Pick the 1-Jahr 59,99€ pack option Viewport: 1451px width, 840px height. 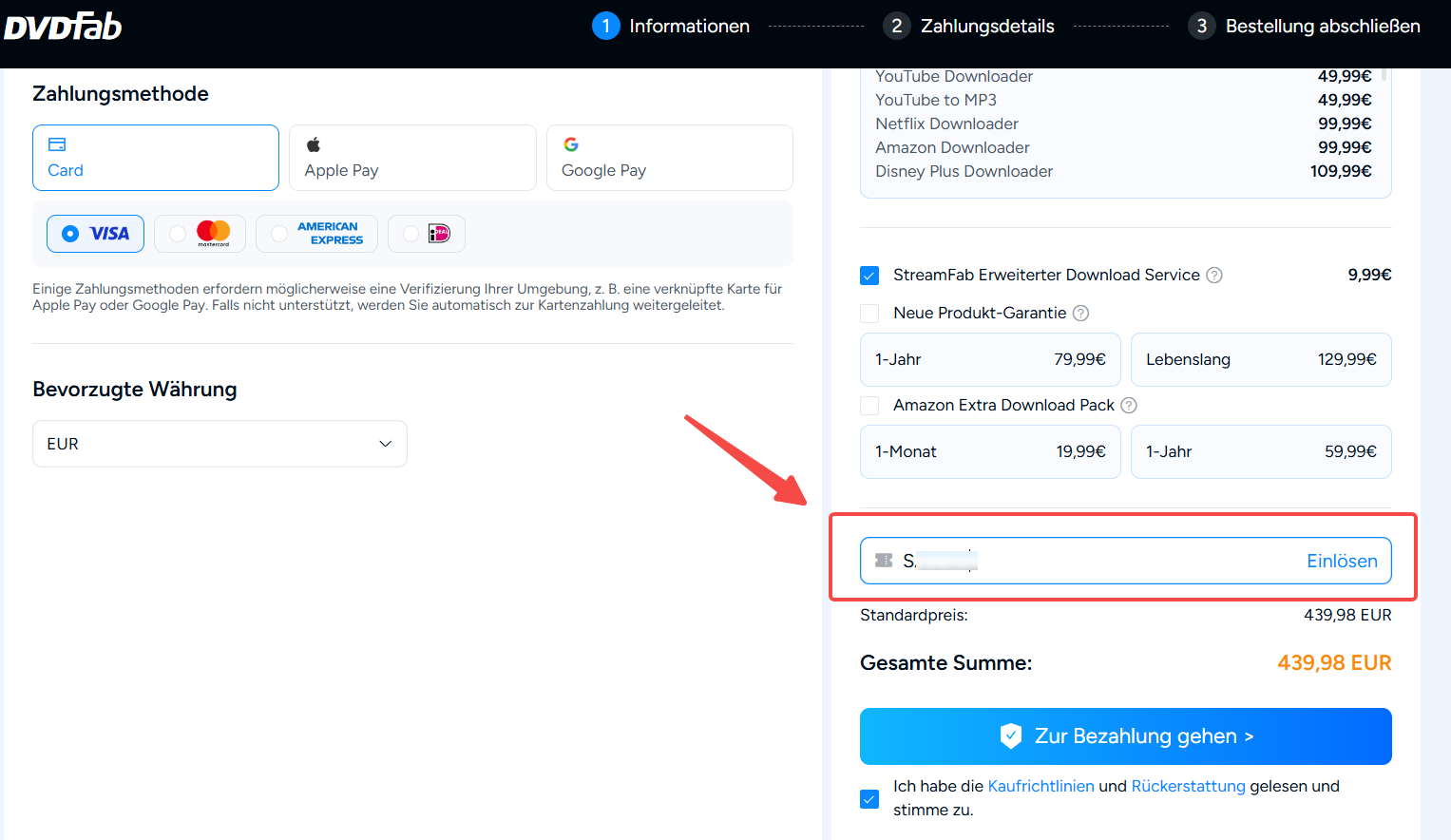(x=1261, y=451)
